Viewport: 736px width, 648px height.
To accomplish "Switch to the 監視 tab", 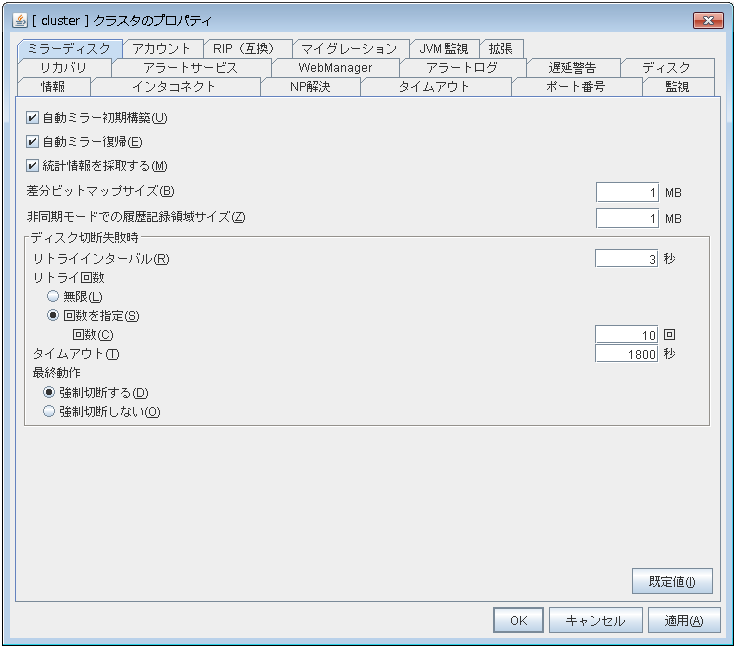I will click(x=678, y=87).
